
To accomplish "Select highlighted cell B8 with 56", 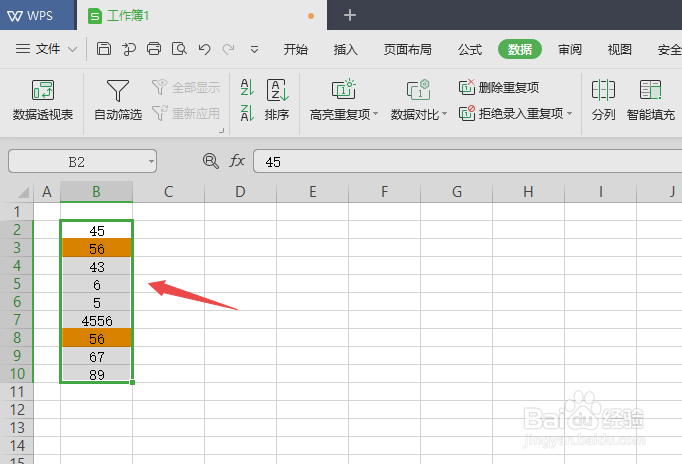I will click(x=97, y=338).
